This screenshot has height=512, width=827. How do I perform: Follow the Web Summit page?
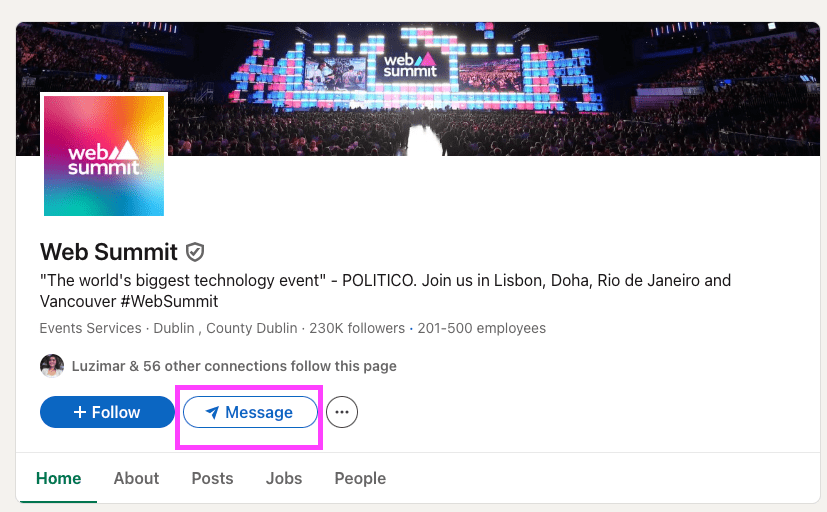pos(107,412)
